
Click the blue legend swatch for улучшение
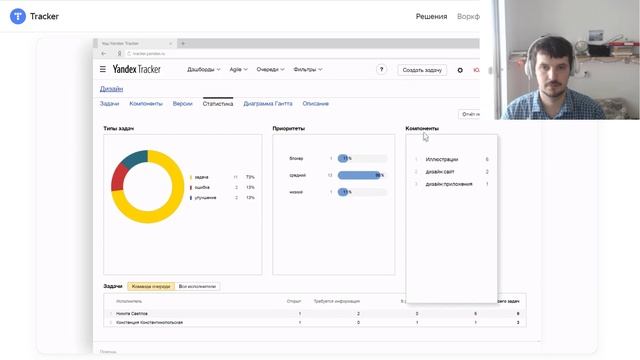pyautogui.click(x=191, y=198)
